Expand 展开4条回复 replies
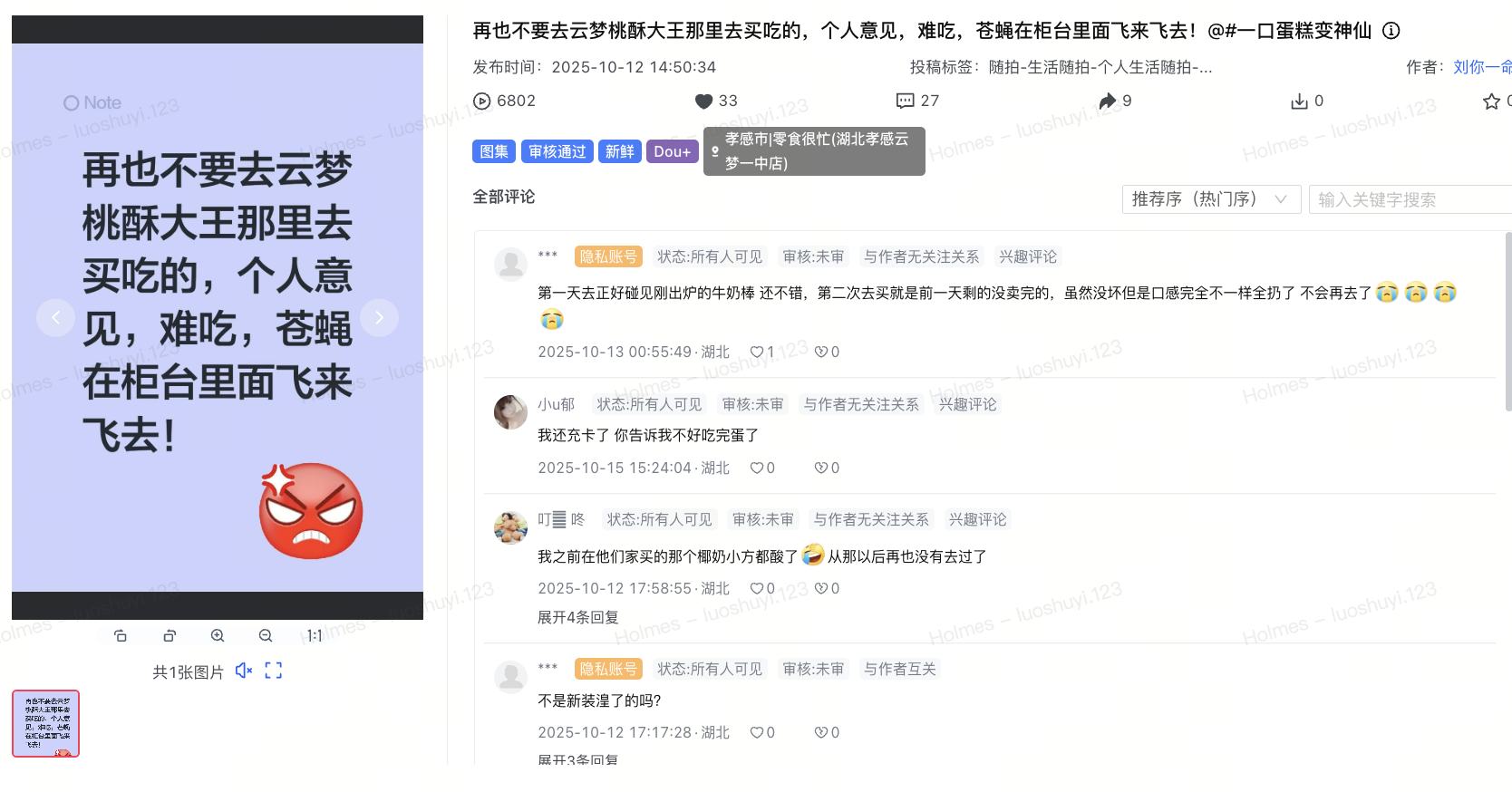1512x792 pixels. coord(577,617)
